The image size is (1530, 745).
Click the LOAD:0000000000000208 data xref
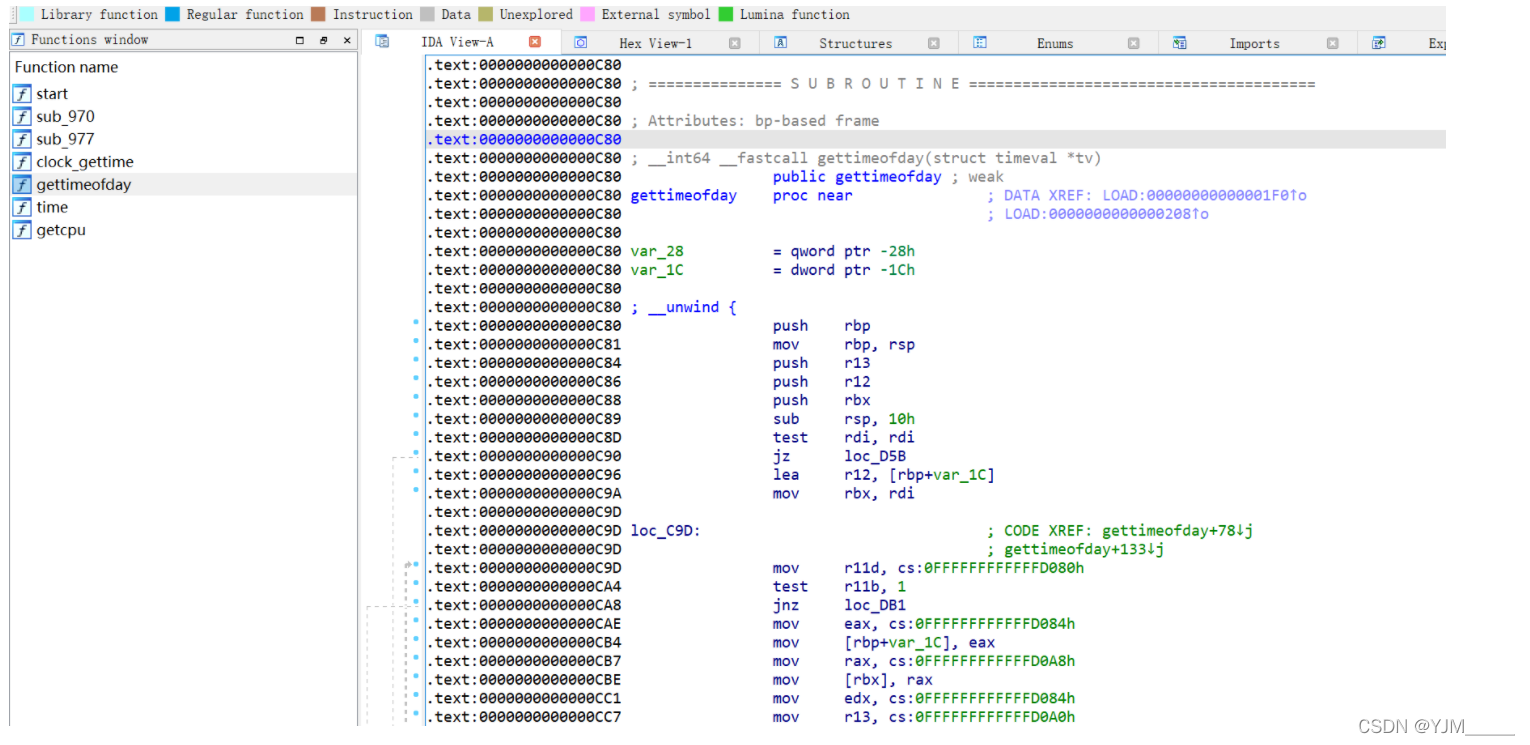(x=1106, y=214)
